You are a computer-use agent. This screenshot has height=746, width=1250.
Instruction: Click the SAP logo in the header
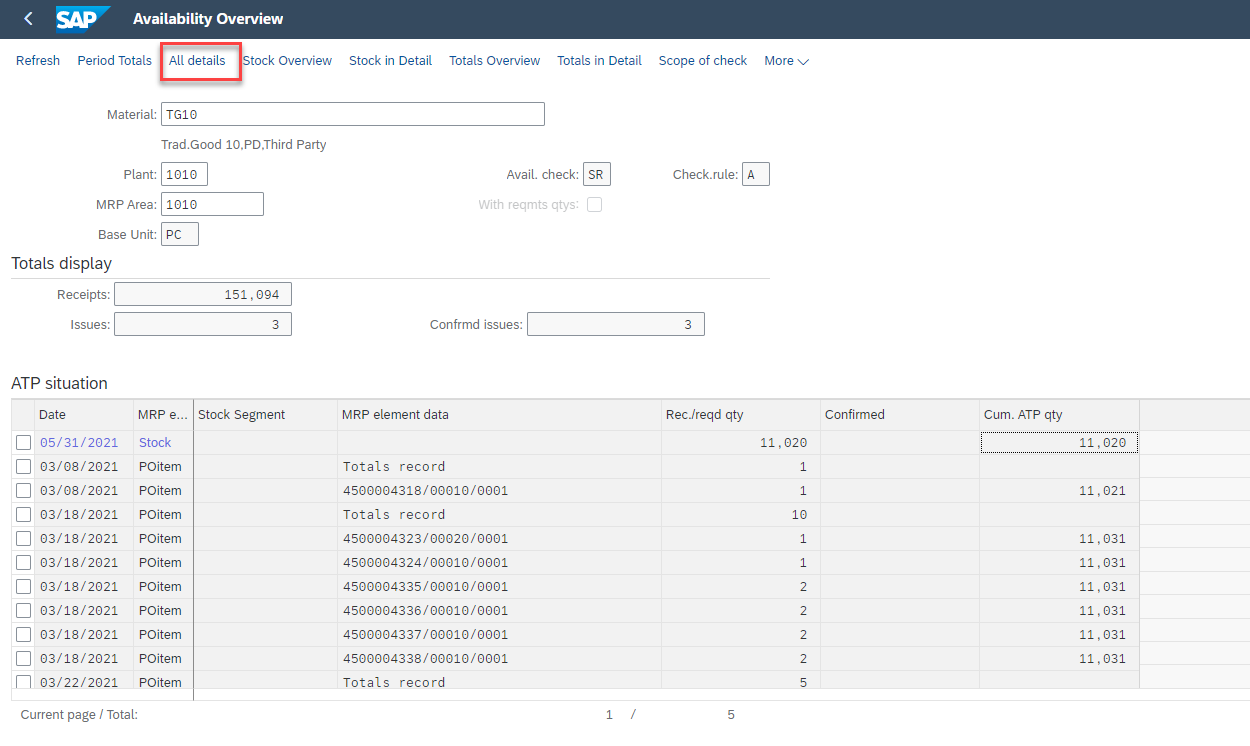click(83, 18)
